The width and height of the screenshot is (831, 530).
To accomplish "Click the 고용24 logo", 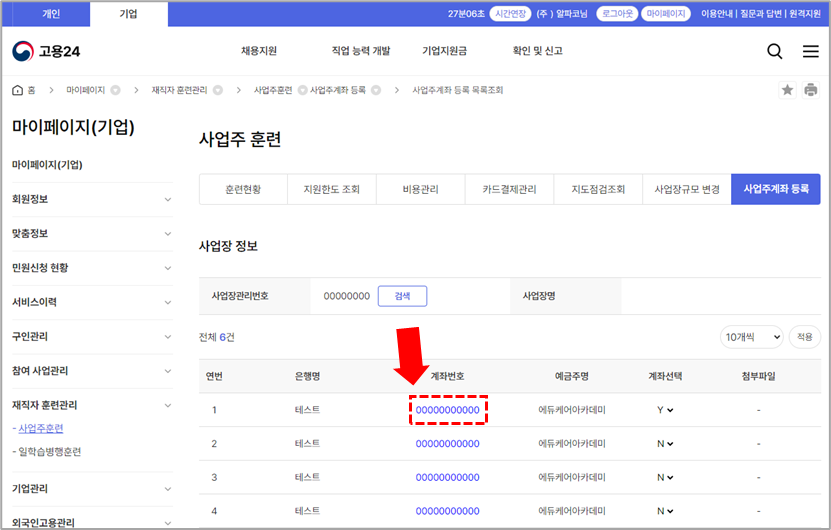I will tap(47, 52).
